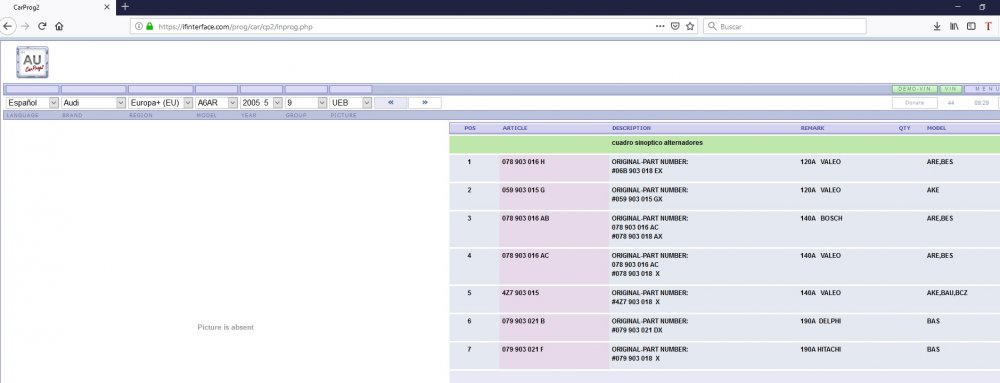
Task: Click the POS column header
Action: coord(470,128)
